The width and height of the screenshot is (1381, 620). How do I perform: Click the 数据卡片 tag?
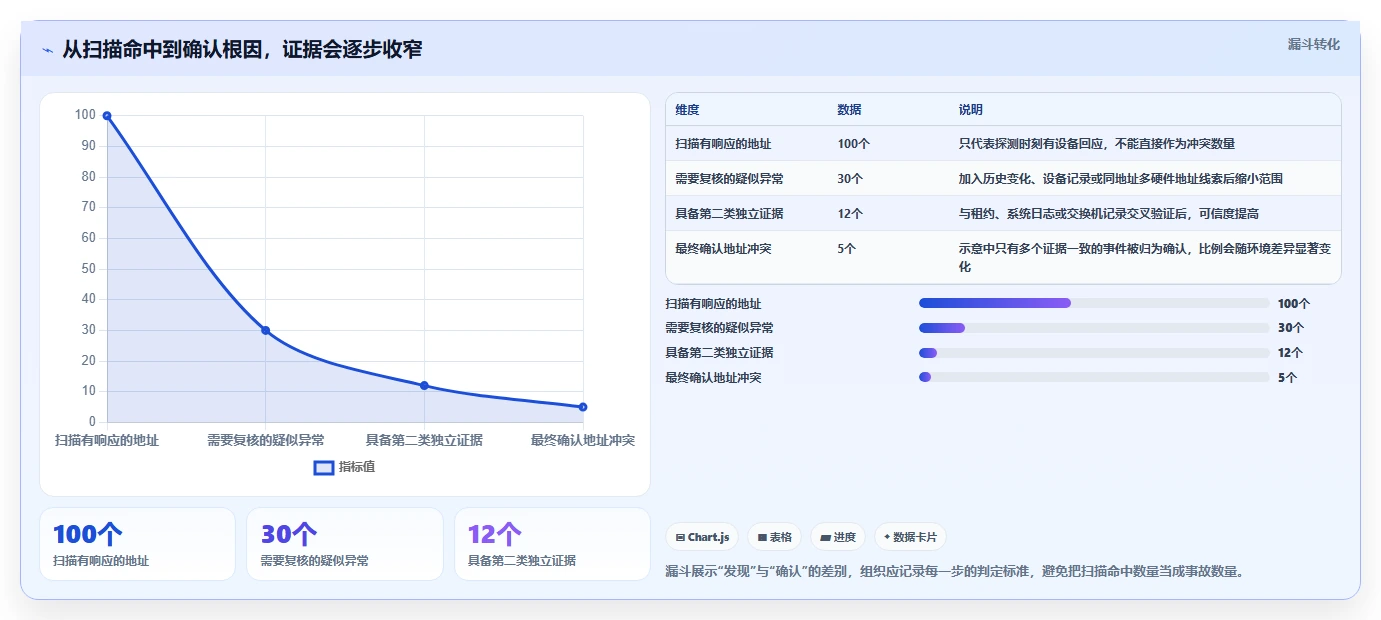click(910, 537)
